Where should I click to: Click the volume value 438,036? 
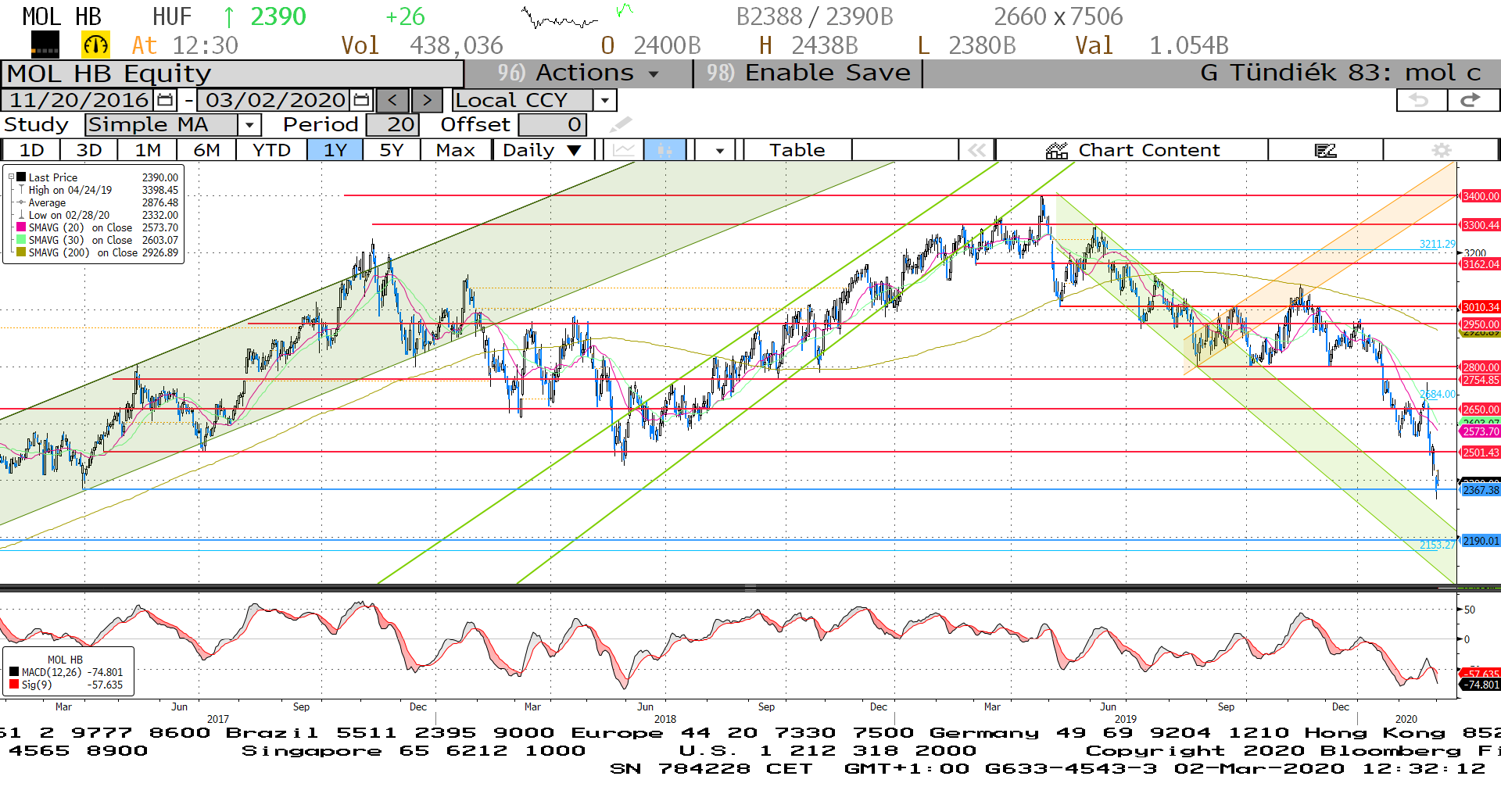click(457, 45)
